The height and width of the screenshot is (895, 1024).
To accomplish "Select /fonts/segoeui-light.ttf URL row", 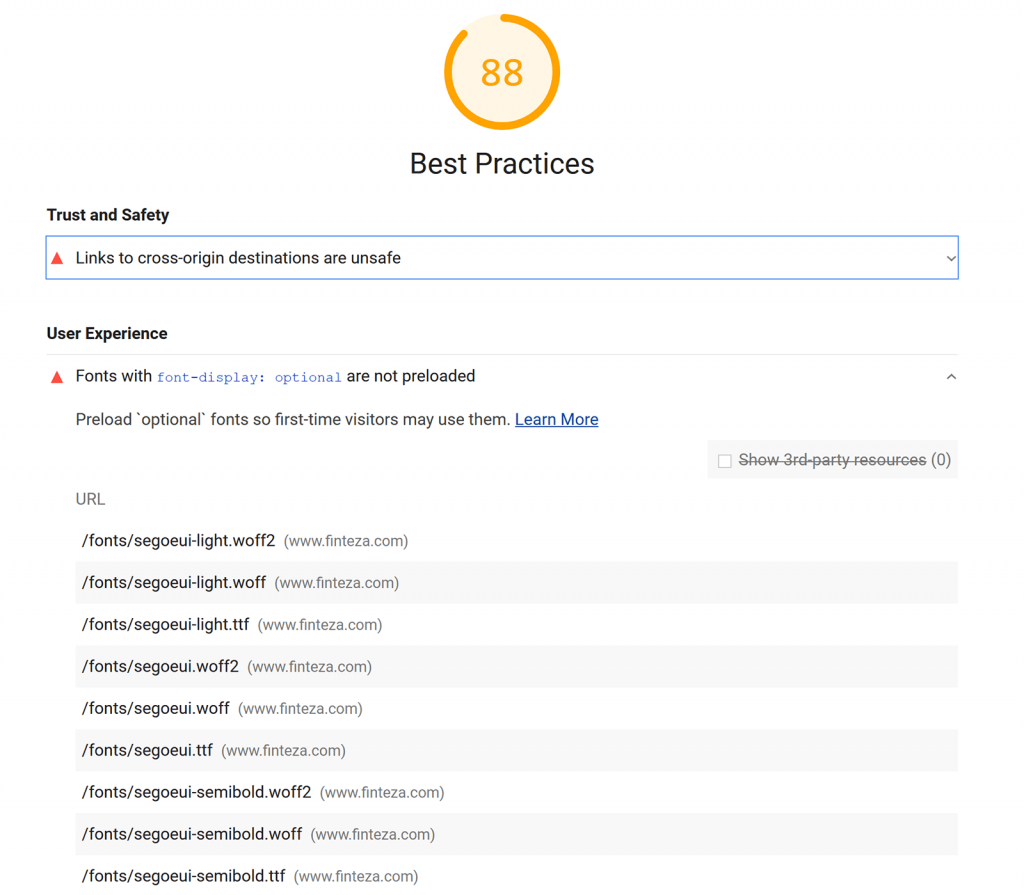I will tap(517, 625).
